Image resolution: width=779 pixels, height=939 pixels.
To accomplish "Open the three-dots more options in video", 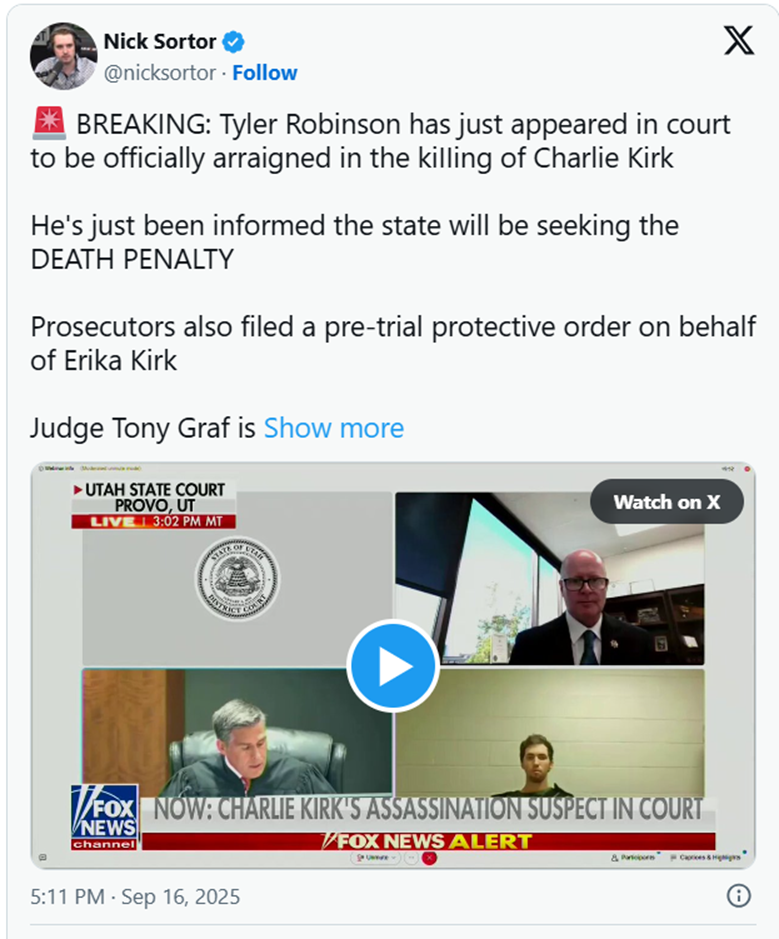I will 411,858.
